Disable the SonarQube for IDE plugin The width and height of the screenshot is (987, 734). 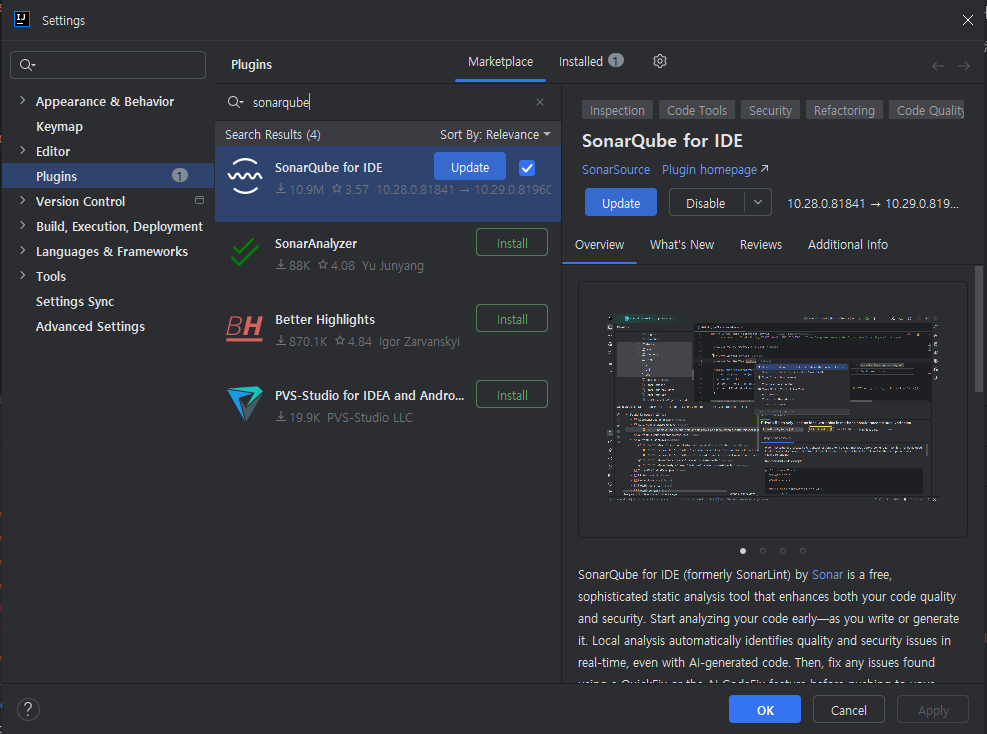tap(706, 203)
